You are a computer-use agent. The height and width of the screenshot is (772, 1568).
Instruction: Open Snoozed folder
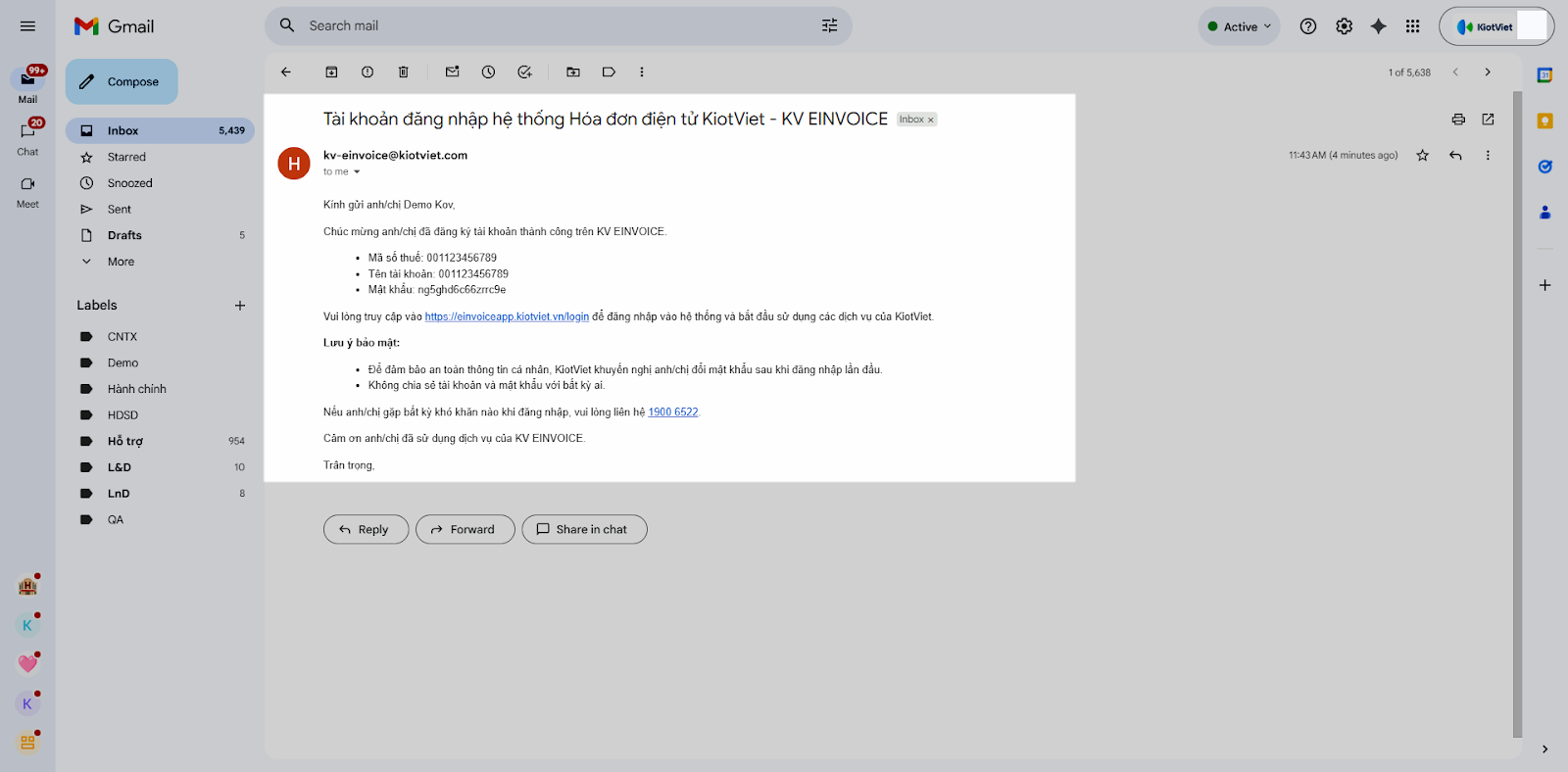[160, 183]
